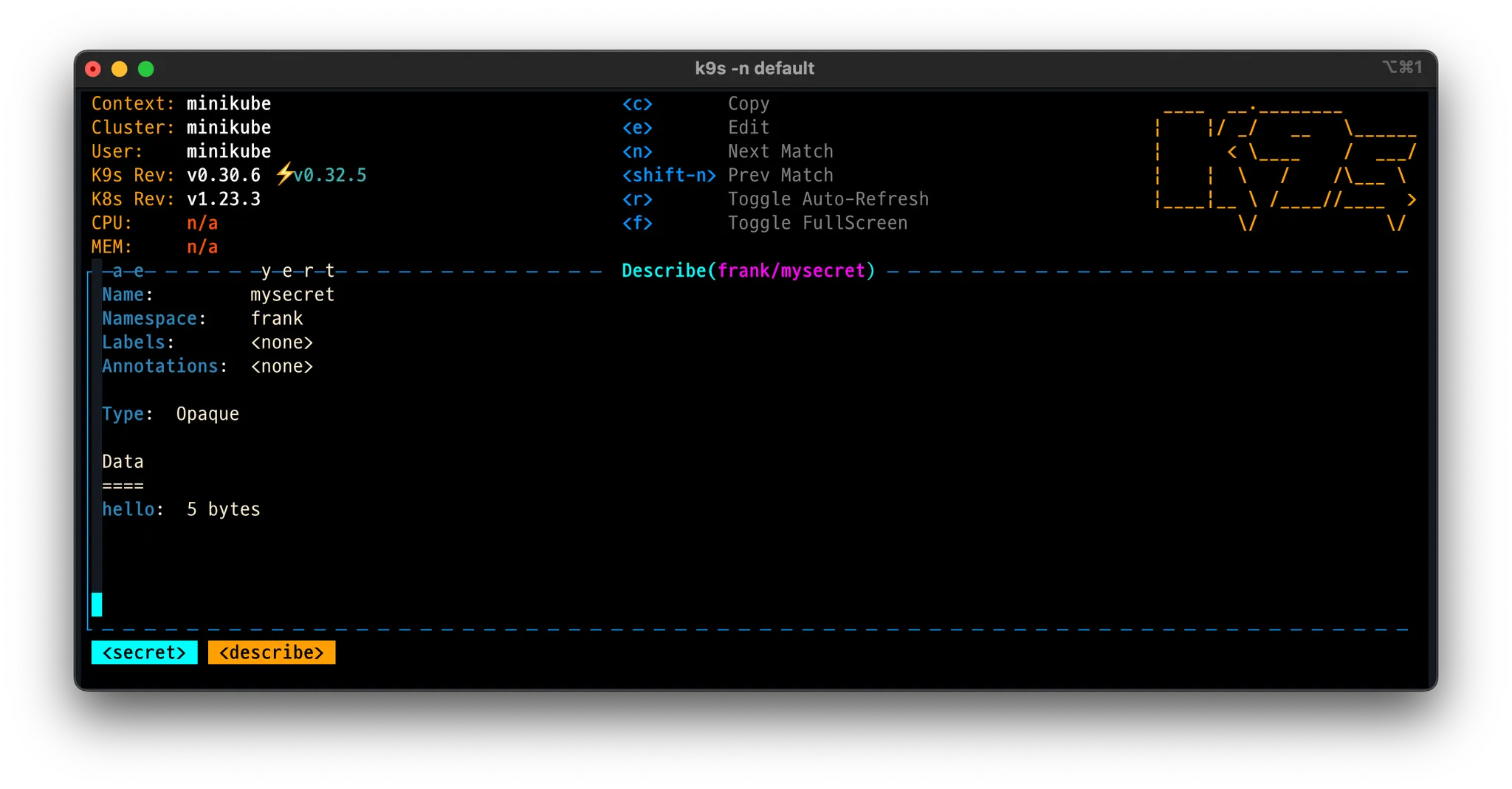Click the <e> Edit shortcut key

point(637,128)
